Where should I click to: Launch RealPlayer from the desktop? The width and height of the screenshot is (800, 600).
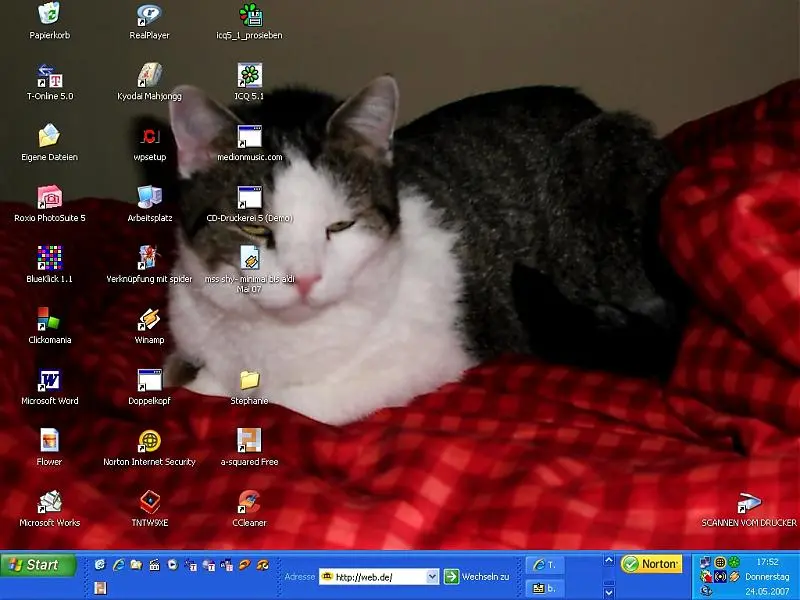150,15
